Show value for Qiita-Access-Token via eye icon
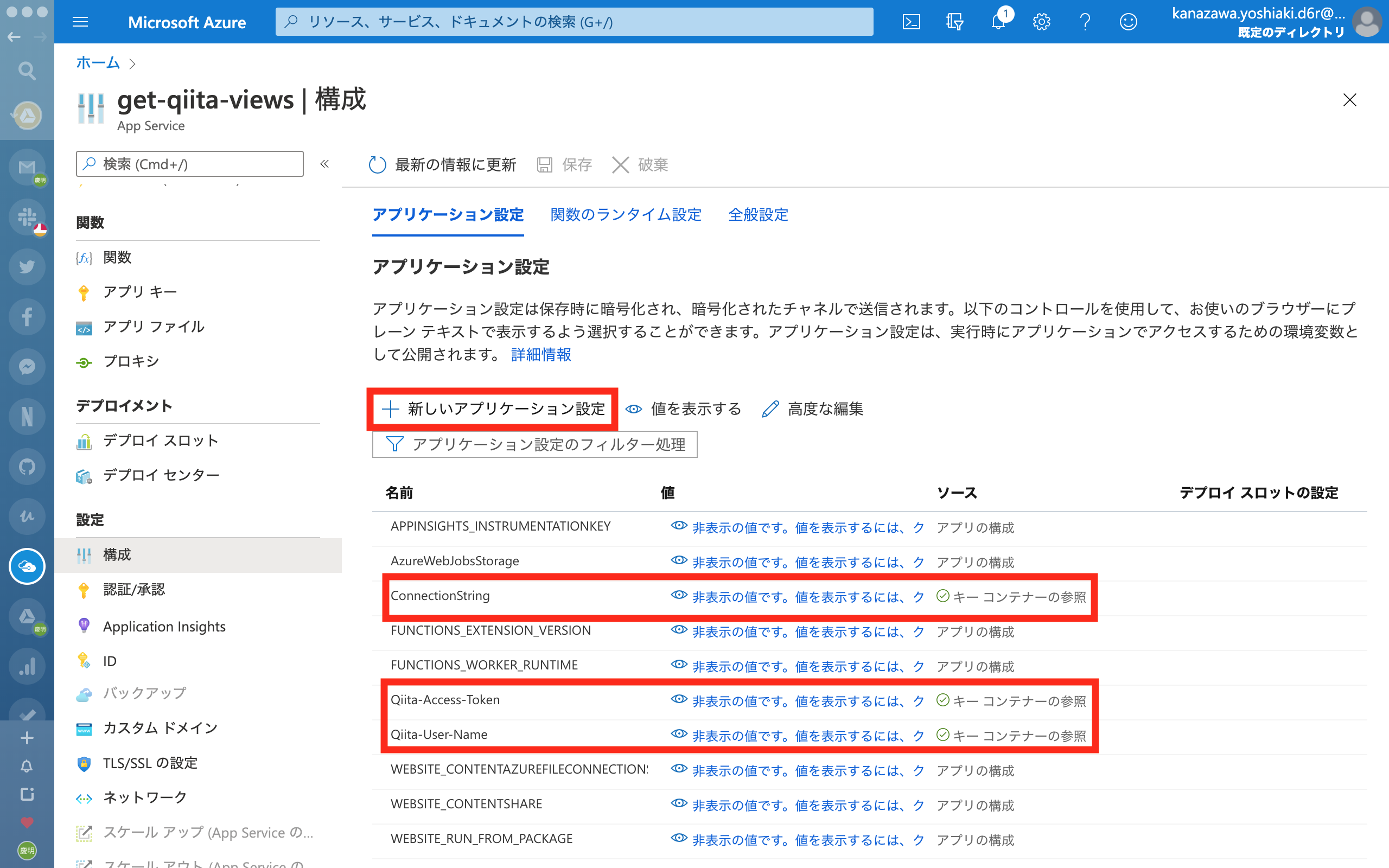This screenshot has height=868, width=1389. 678,699
